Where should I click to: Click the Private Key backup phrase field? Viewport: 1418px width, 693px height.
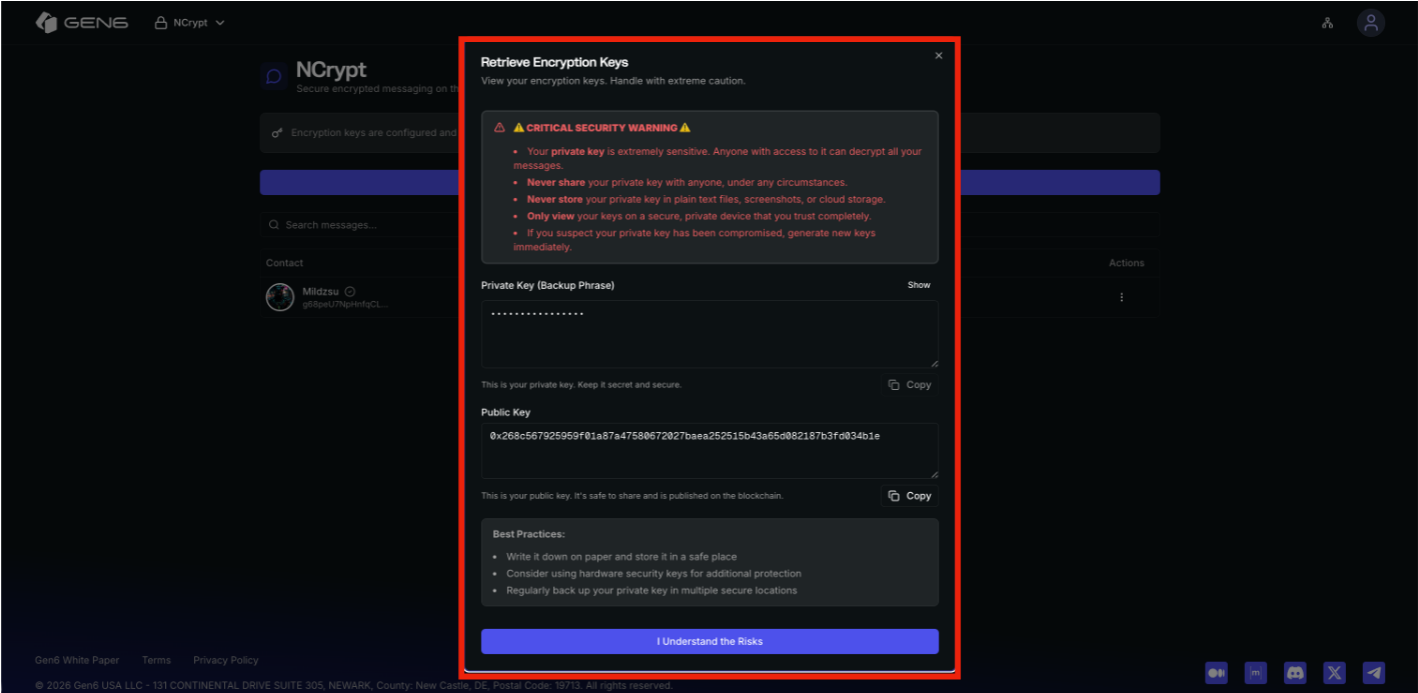click(709, 334)
